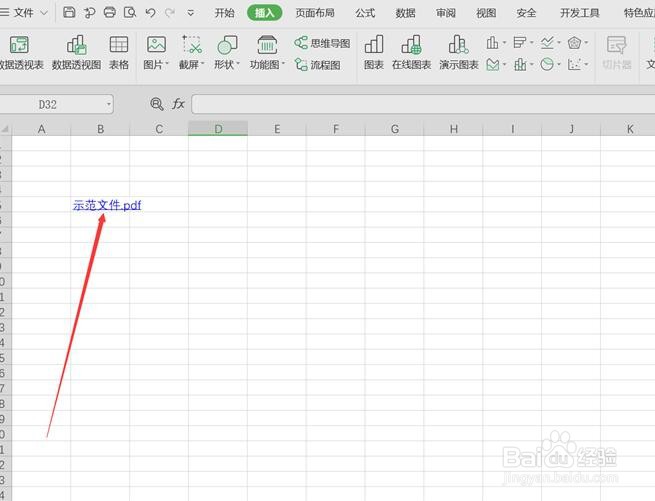Insert a combo chart
The height and width of the screenshot is (501, 655).
tap(520, 65)
